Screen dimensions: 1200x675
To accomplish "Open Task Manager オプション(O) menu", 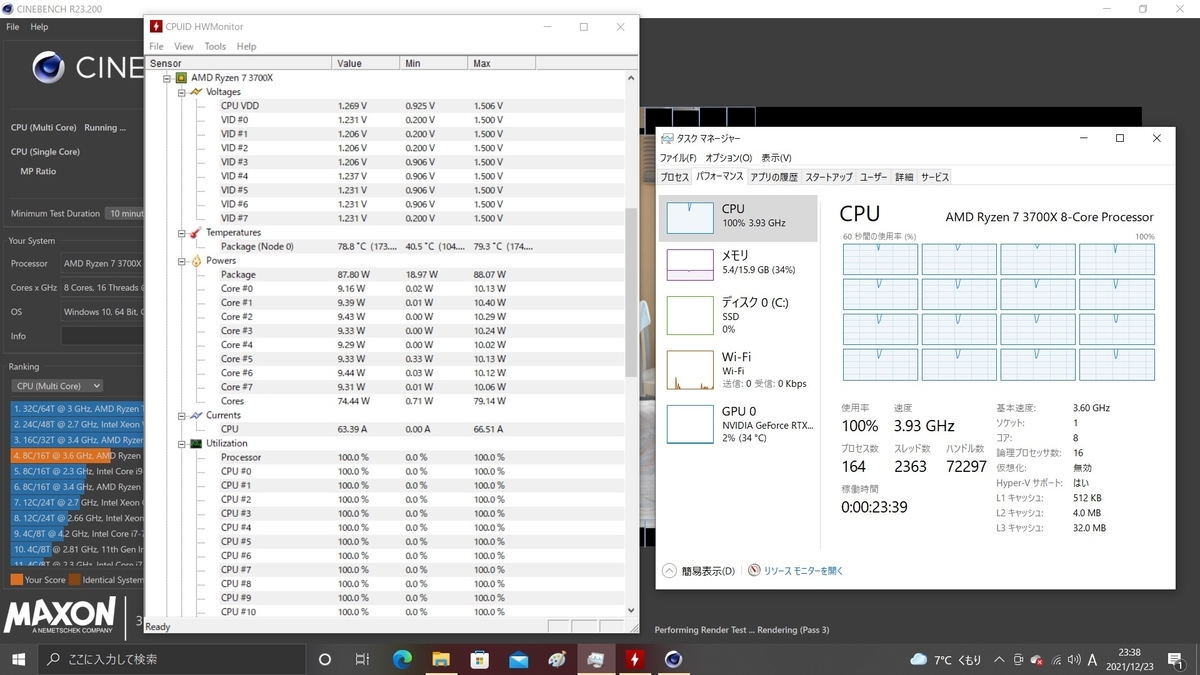I will 729,158.
